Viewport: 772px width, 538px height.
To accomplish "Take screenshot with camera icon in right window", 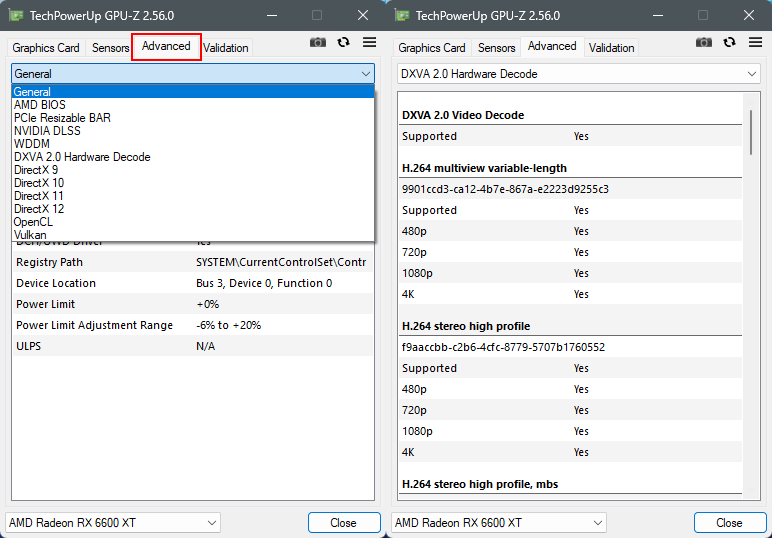I will pos(704,43).
